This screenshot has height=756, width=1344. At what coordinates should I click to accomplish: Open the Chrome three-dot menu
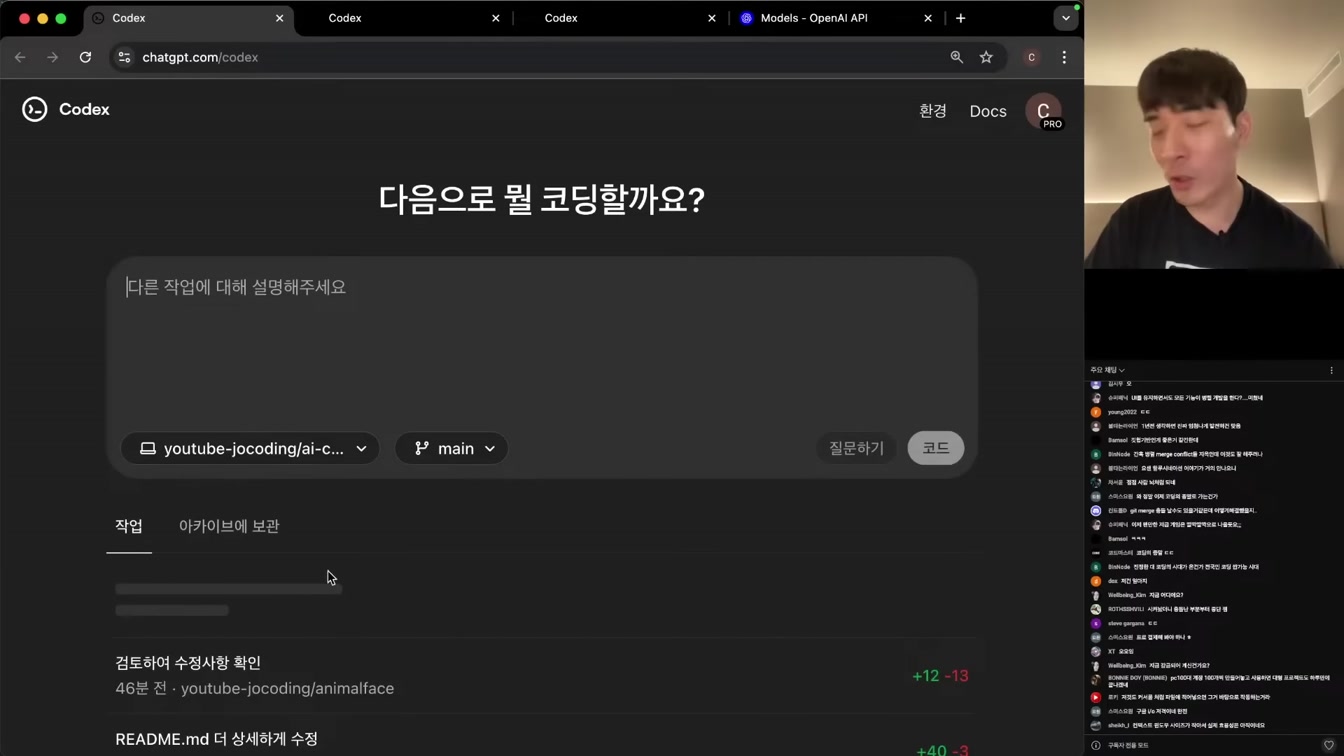(1064, 58)
